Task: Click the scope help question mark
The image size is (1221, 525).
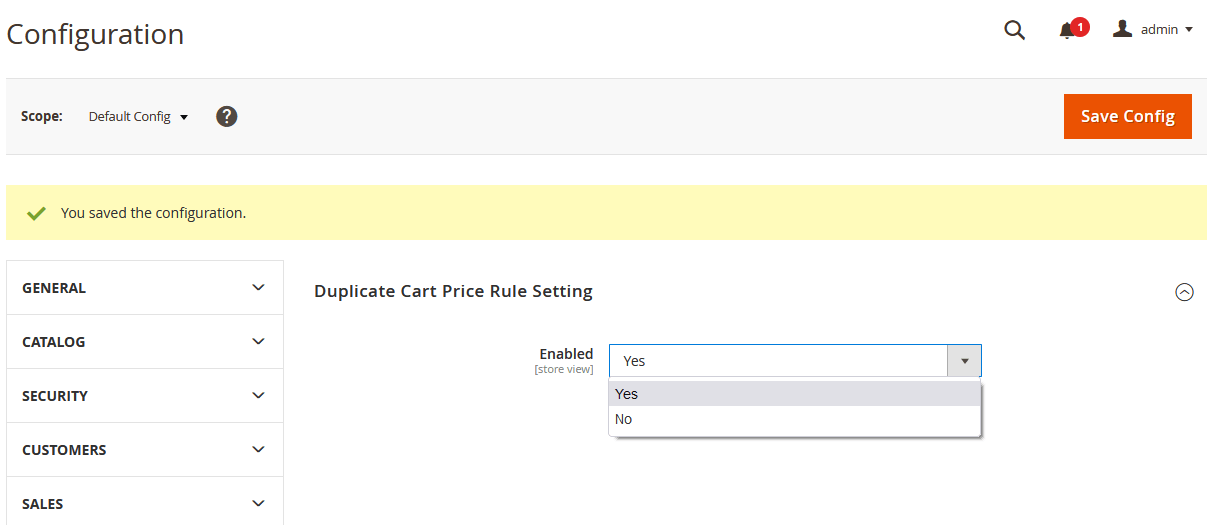Action: [227, 117]
